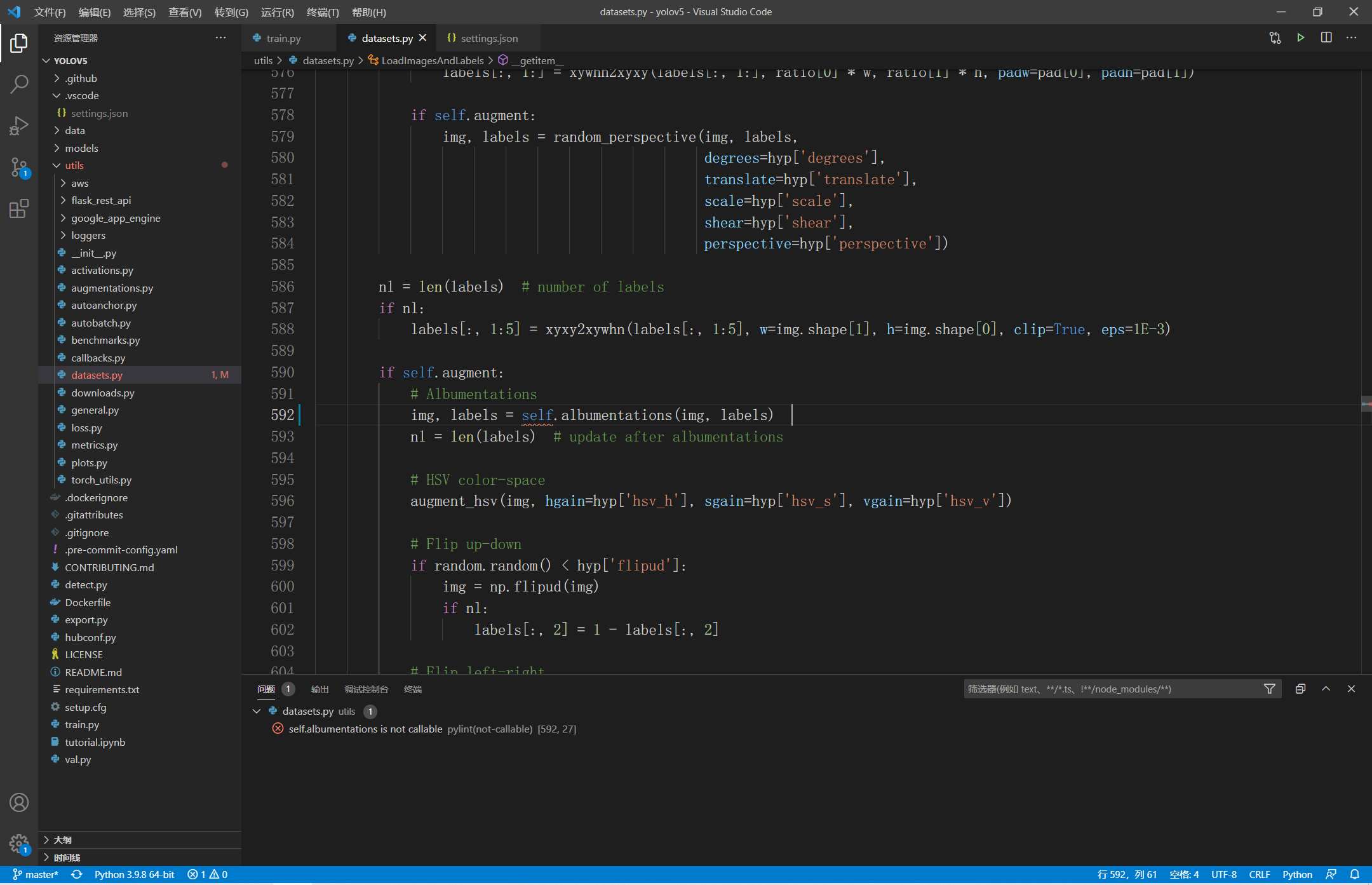Split the editor to the right
1372x885 pixels.
pyautogui.click(x=1326, y=38)
